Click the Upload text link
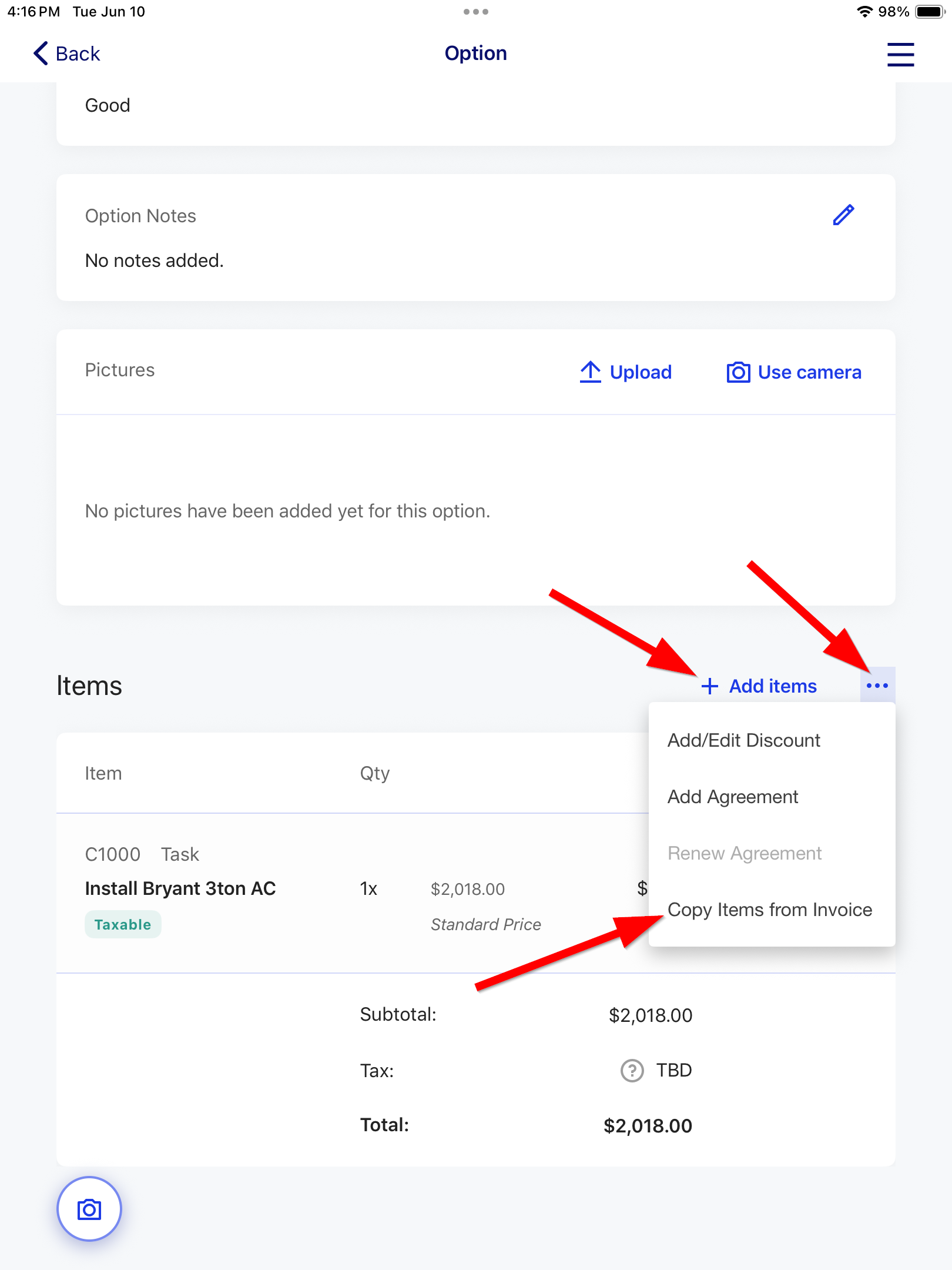The width and height of the screenshot is (952, 1270). (x=641, y=372)
